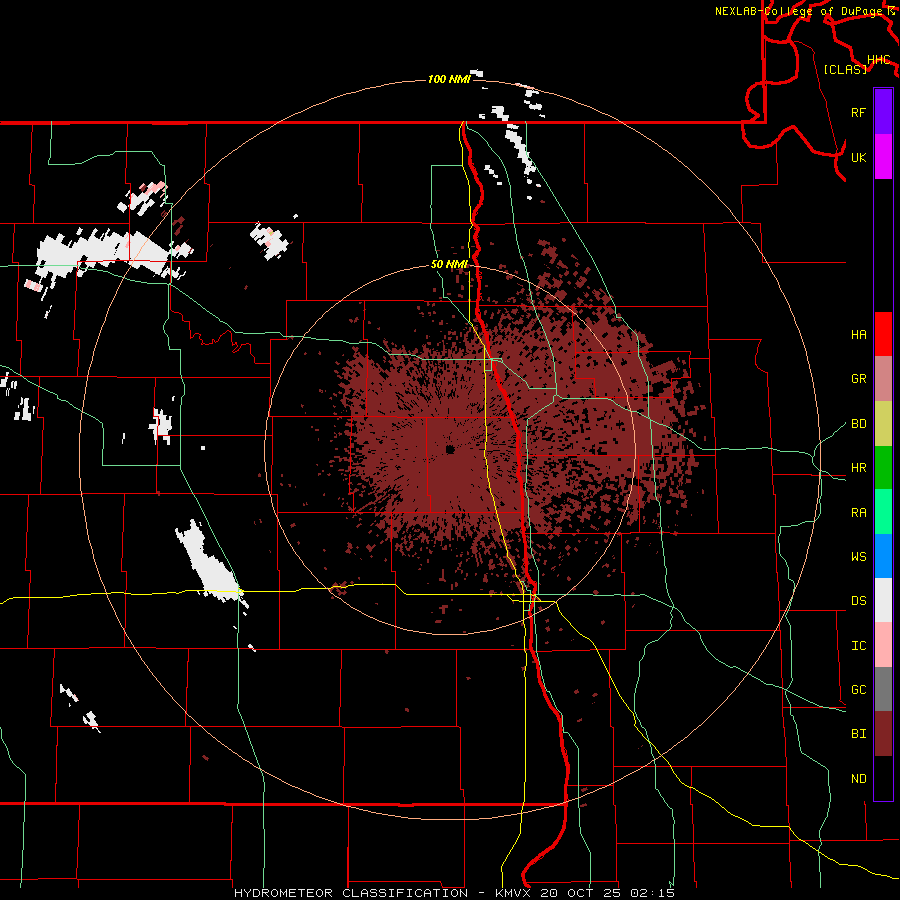Click the HHC product code text
The image size is (900, 900).
tap(879, 59)
